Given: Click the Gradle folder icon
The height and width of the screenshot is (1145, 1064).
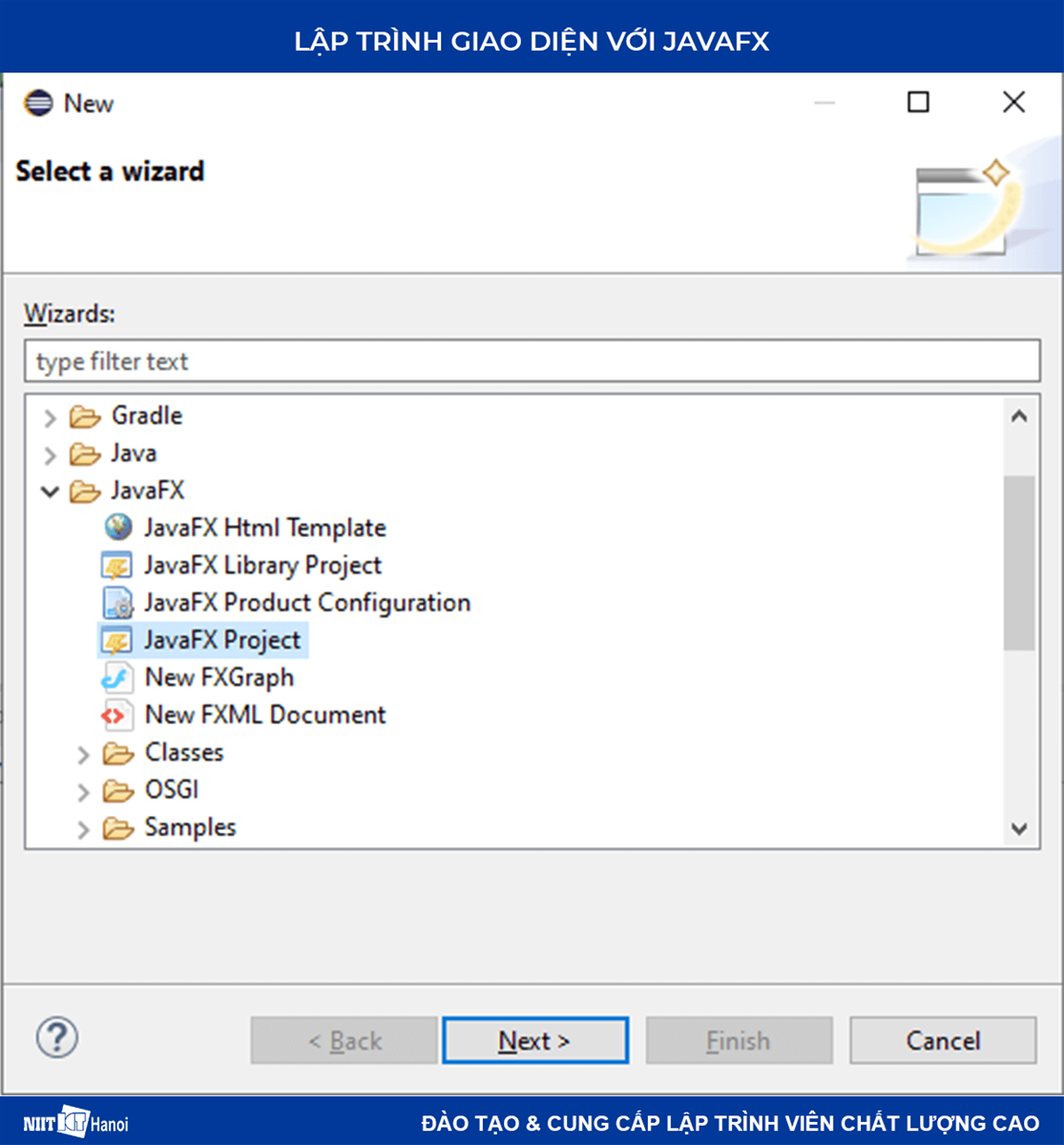Looking at the screenshot, I should [84, 416].
